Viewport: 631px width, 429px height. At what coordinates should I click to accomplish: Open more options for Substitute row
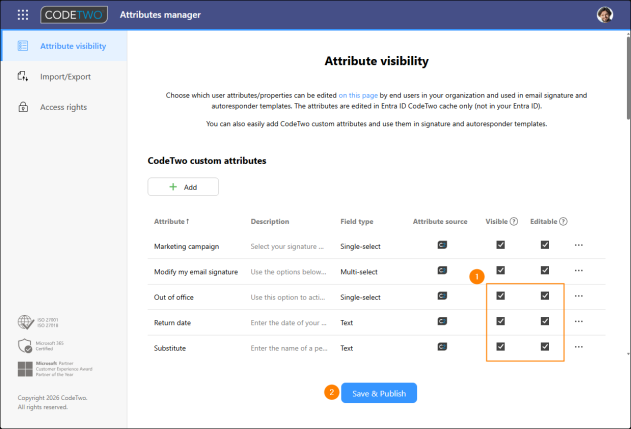tap(579, 346)
